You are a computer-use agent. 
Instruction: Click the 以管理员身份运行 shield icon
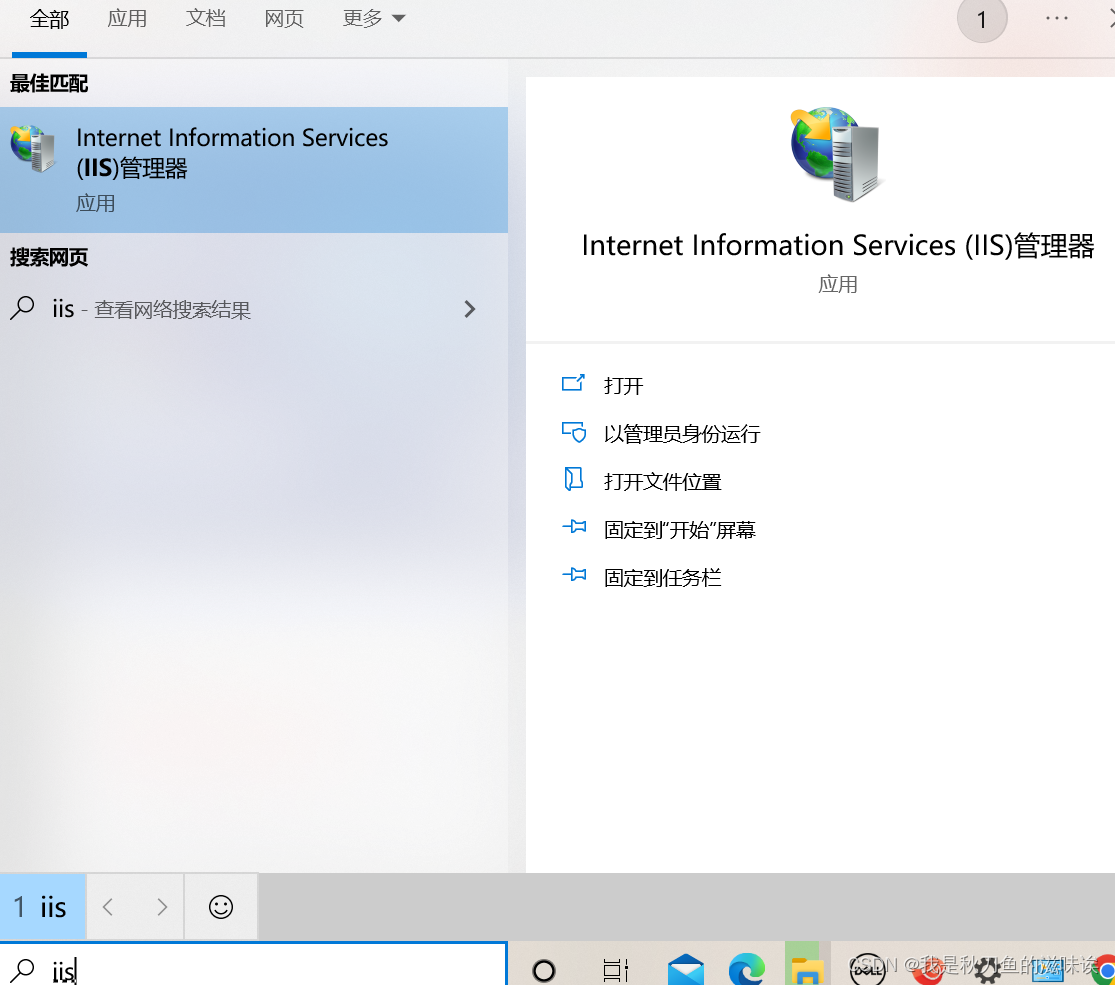[x=573, y=432]
